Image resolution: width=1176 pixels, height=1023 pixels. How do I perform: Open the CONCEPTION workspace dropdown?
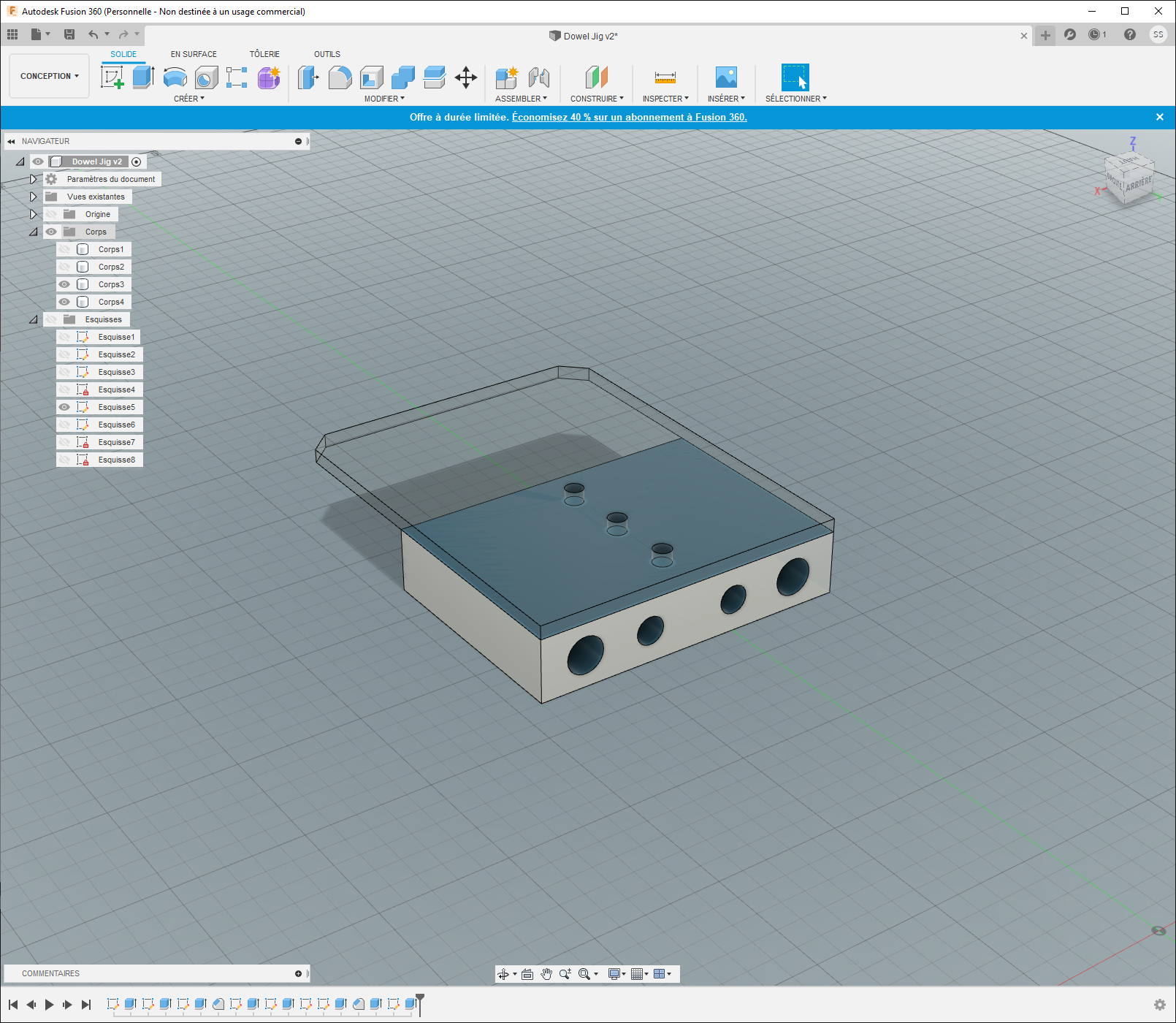[49, 76]
